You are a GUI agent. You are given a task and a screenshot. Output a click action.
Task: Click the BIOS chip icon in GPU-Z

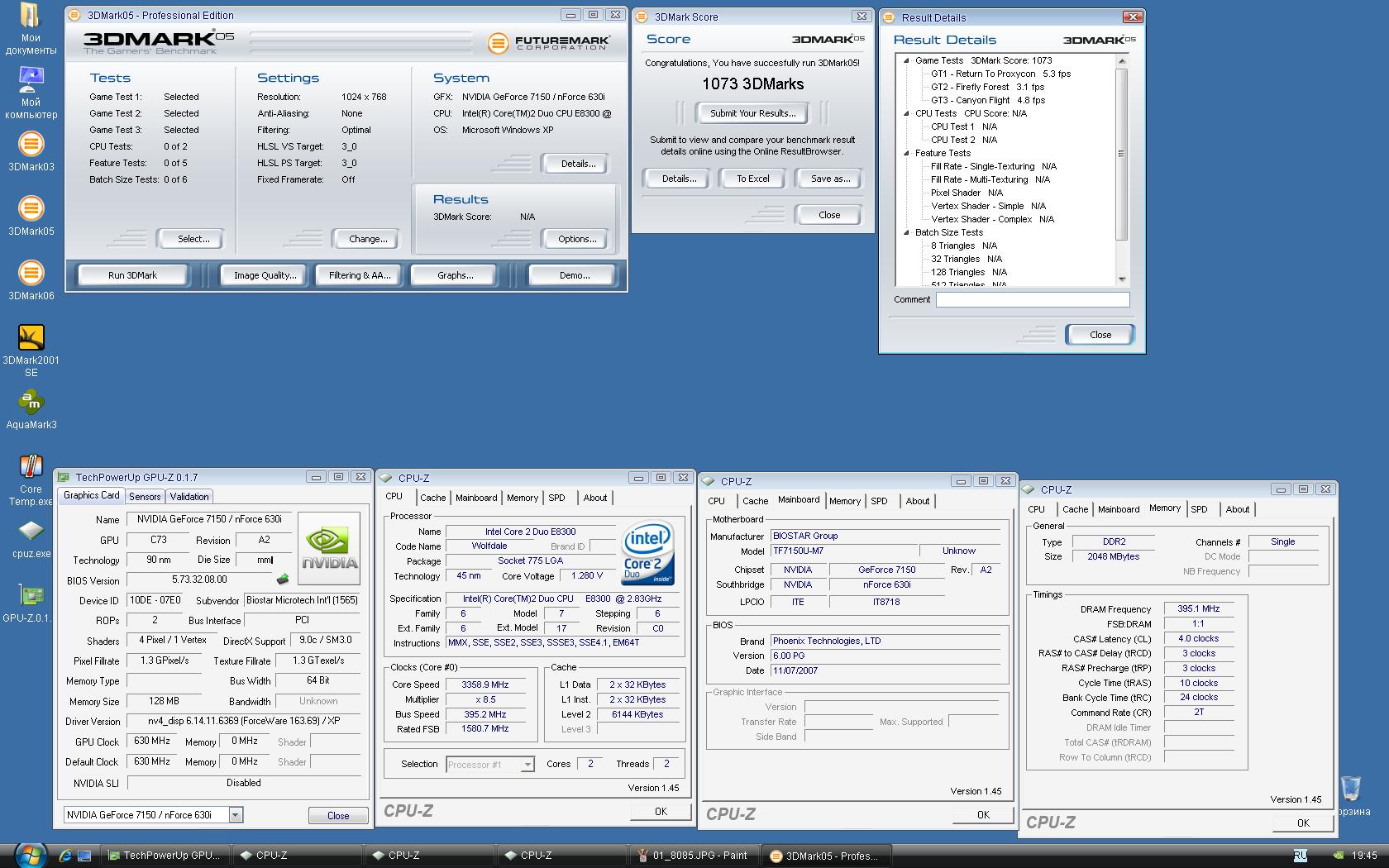pos(284,579)
